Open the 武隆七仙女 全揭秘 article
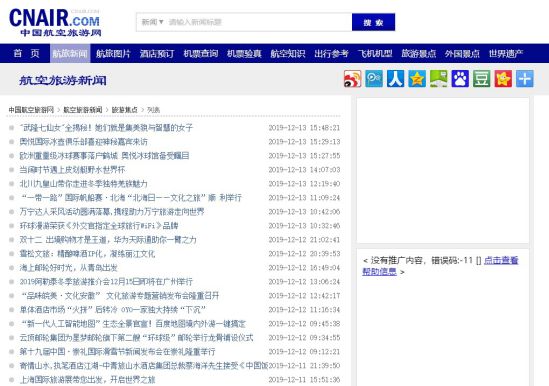 [x=106, y=127]
